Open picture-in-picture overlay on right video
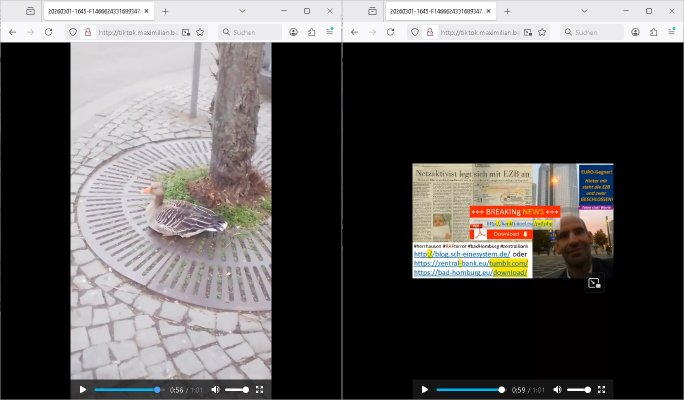The height and width of the screenshot is (400, 684). pos(594,283)
